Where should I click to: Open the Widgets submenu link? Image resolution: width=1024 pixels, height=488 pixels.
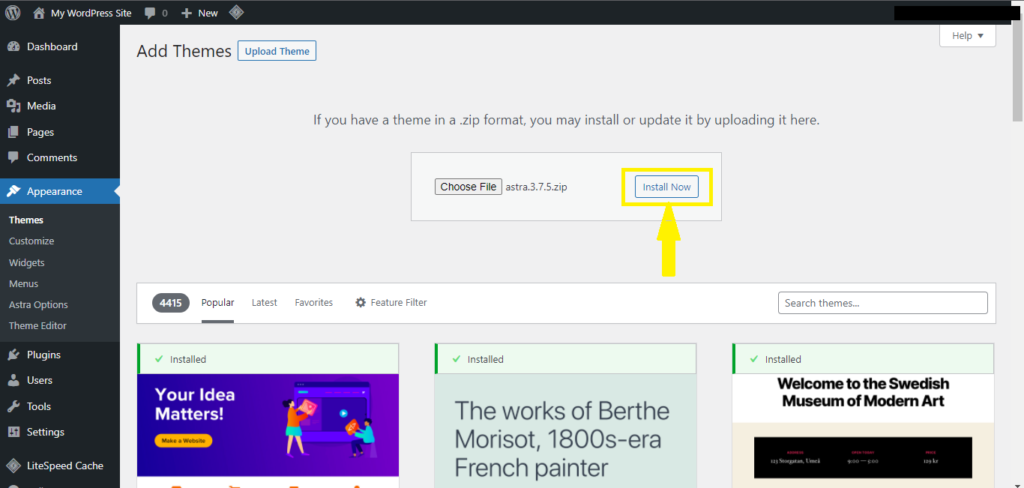click(x=27, y=263)
